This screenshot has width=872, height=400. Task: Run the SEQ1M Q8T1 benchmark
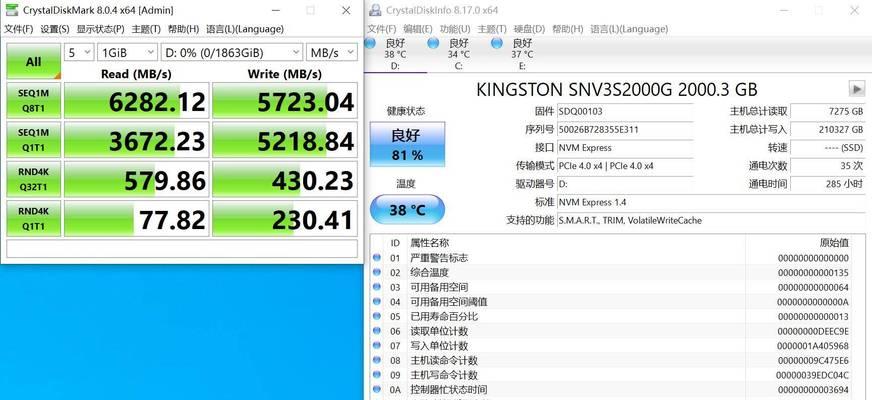[x=33, y=100]
